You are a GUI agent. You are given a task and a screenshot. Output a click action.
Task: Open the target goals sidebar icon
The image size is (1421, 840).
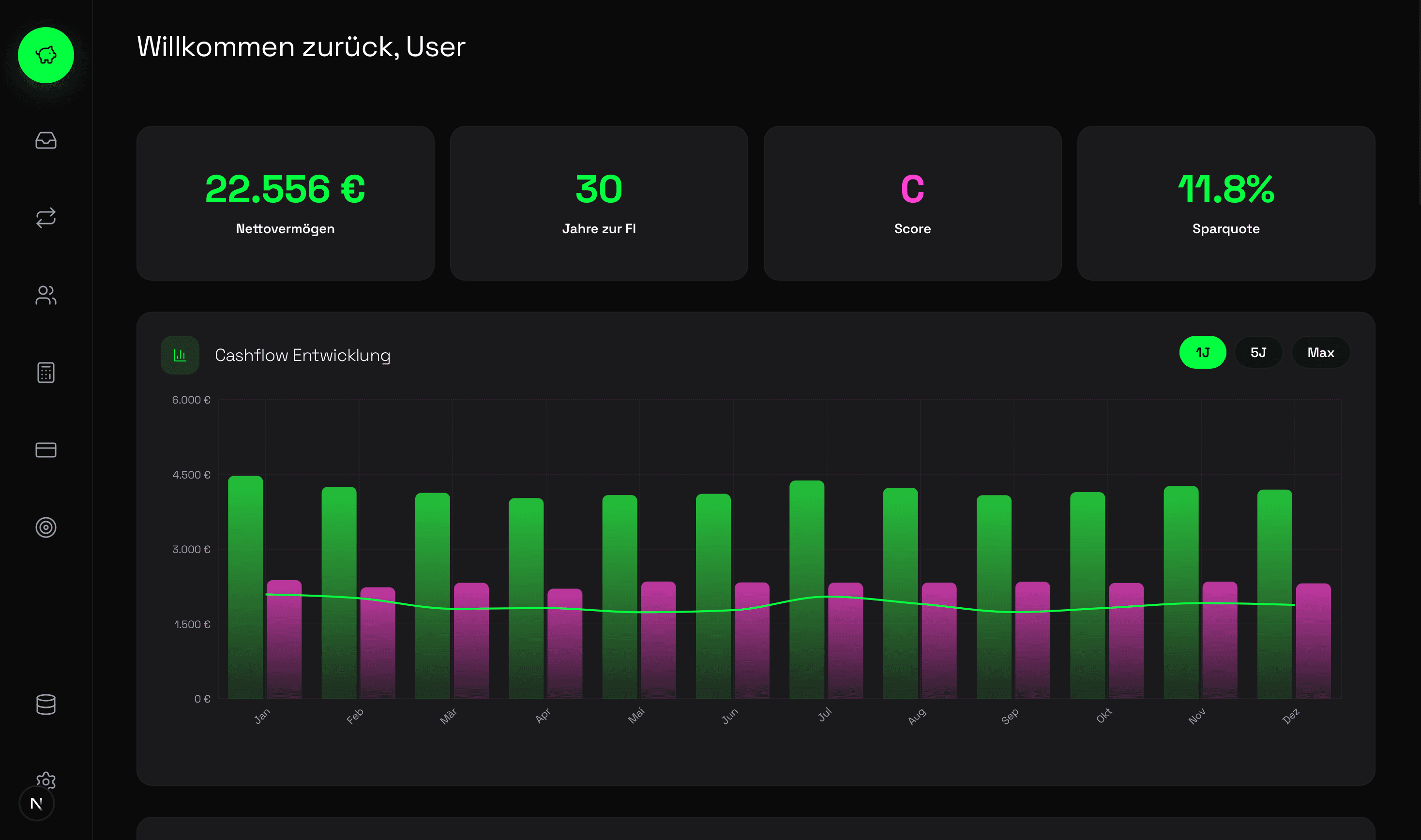(46, 527)
